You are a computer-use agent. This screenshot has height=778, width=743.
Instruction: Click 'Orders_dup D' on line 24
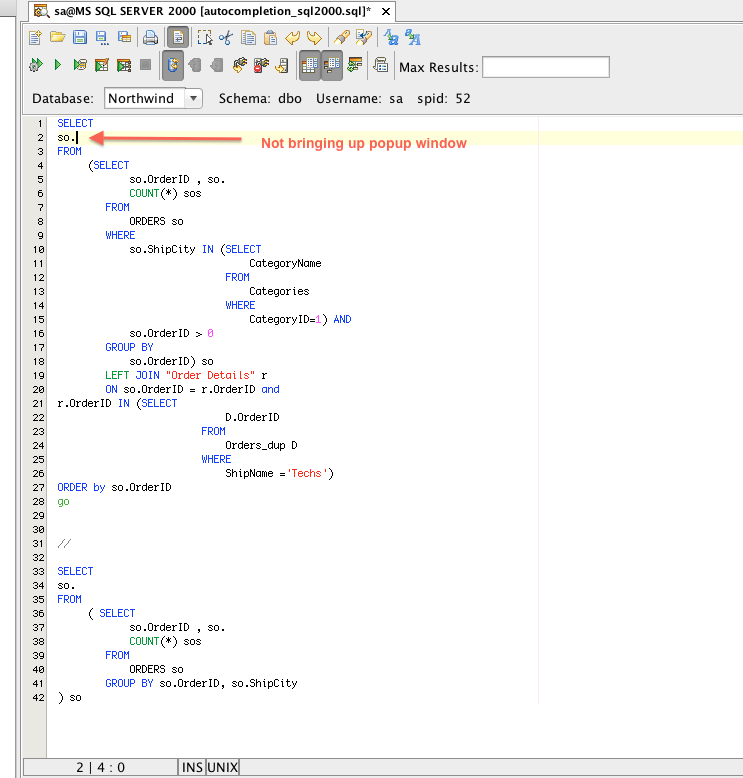click(x=262, y=446)
